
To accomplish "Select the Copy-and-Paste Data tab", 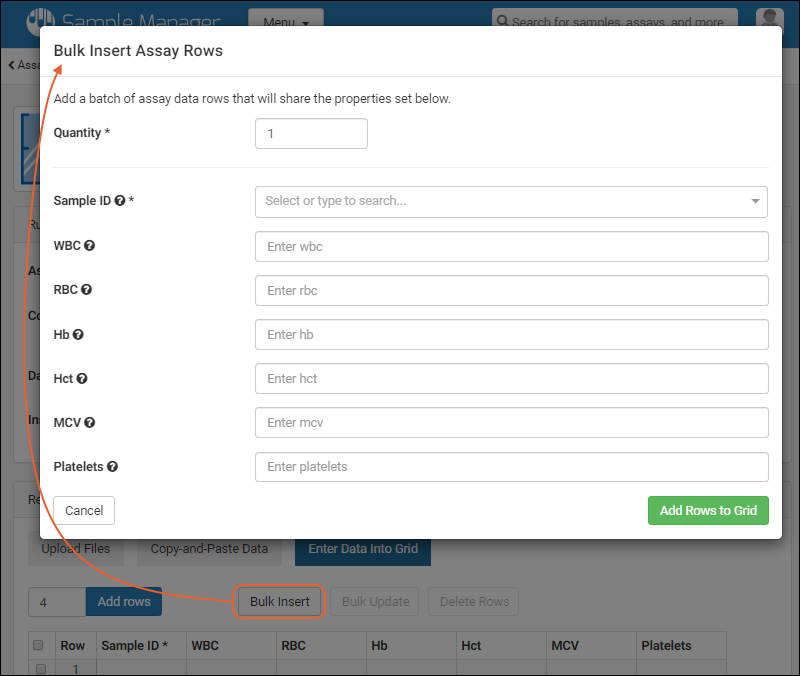I will click(x=209, y=549).
